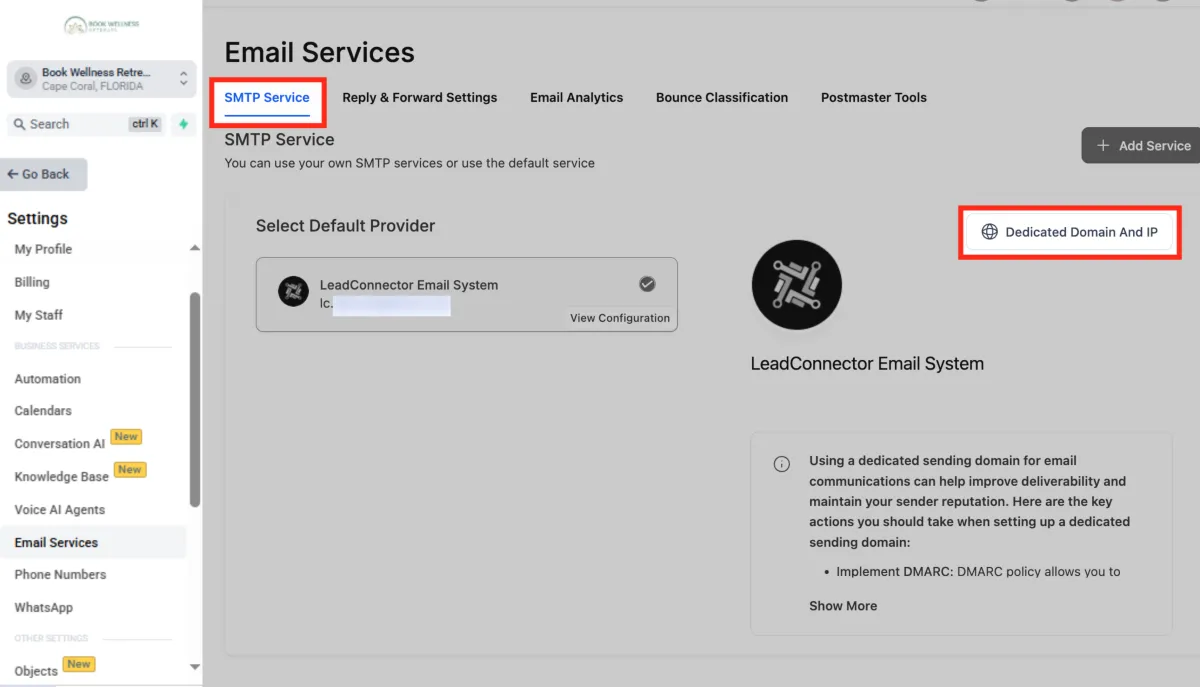Click the Select Default Provider heading
1200x687 pixels.
click(x=345, y=226)
